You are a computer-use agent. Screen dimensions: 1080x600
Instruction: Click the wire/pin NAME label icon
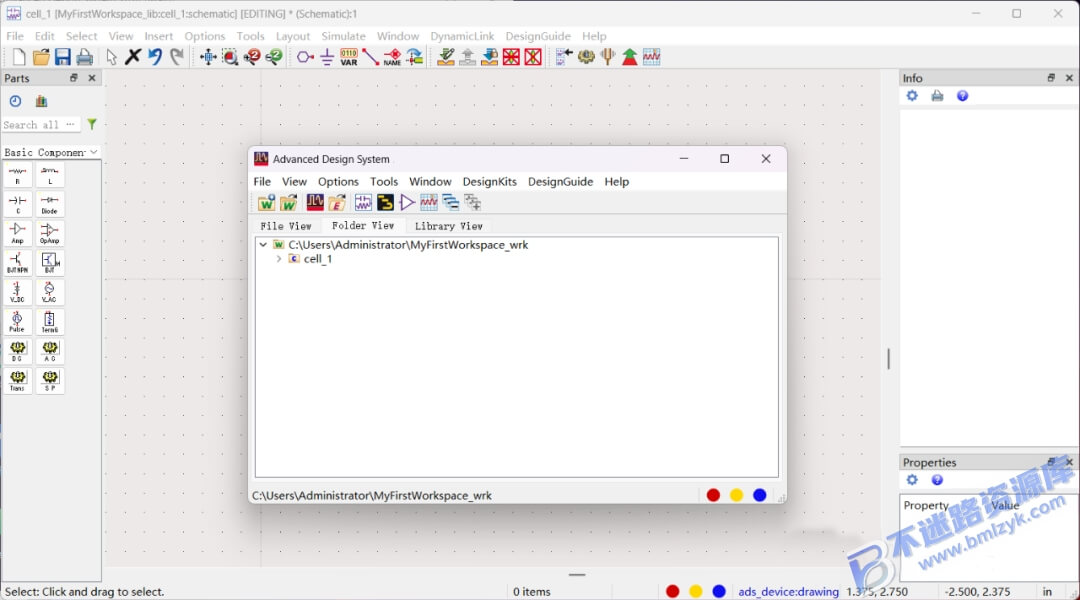click(x=393, y=57)
